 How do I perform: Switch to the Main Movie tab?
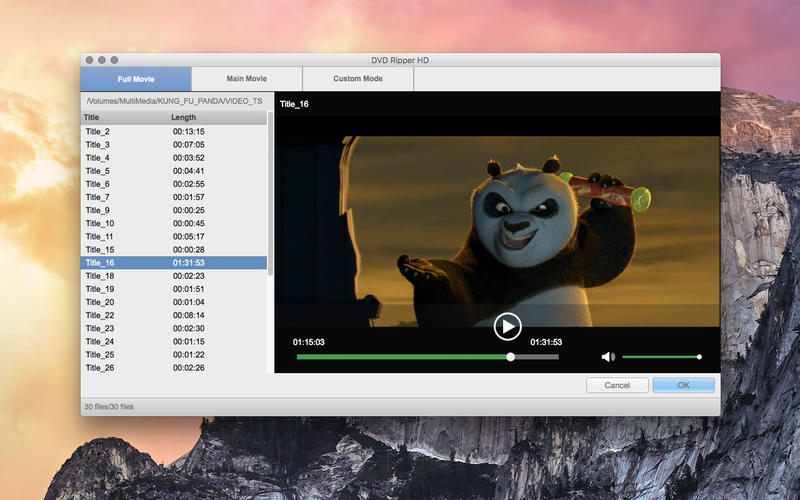(246, 79)
